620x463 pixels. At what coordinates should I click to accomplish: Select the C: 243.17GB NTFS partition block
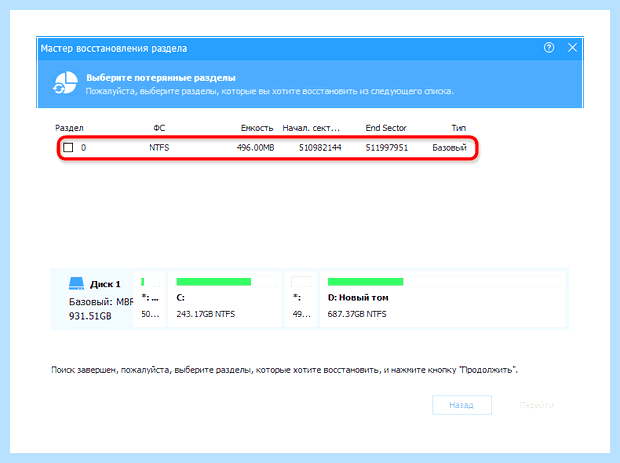tap(225, 299)
